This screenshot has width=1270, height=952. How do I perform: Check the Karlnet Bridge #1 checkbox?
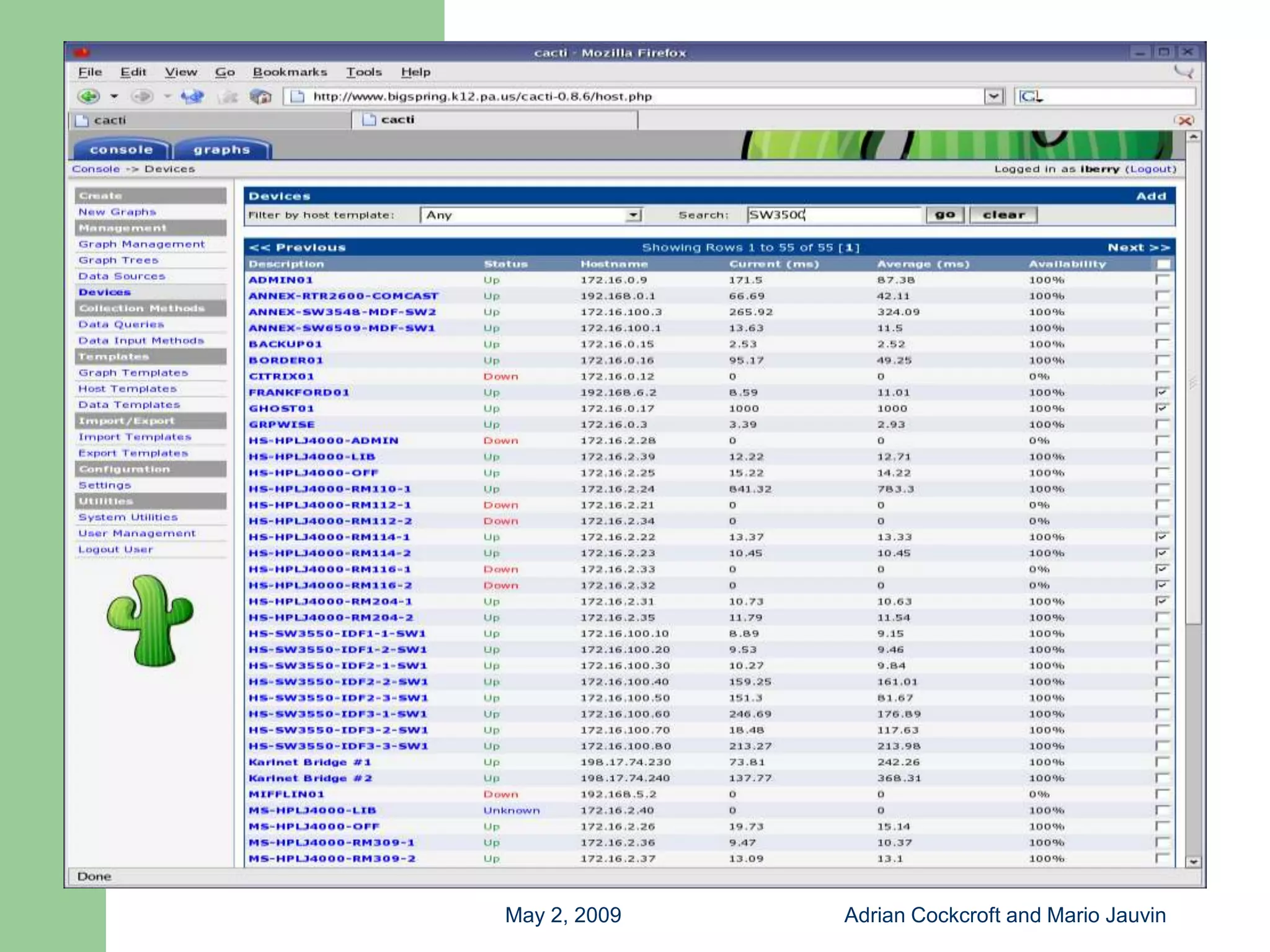click(1162, 762)
